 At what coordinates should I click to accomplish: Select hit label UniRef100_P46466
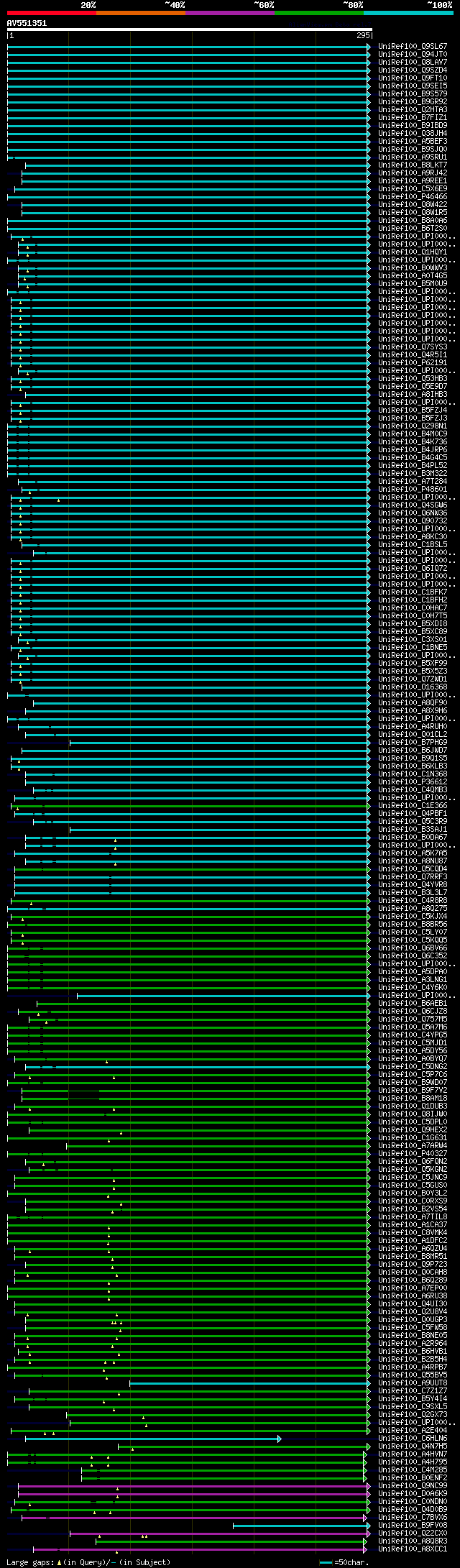click(413, 197)
